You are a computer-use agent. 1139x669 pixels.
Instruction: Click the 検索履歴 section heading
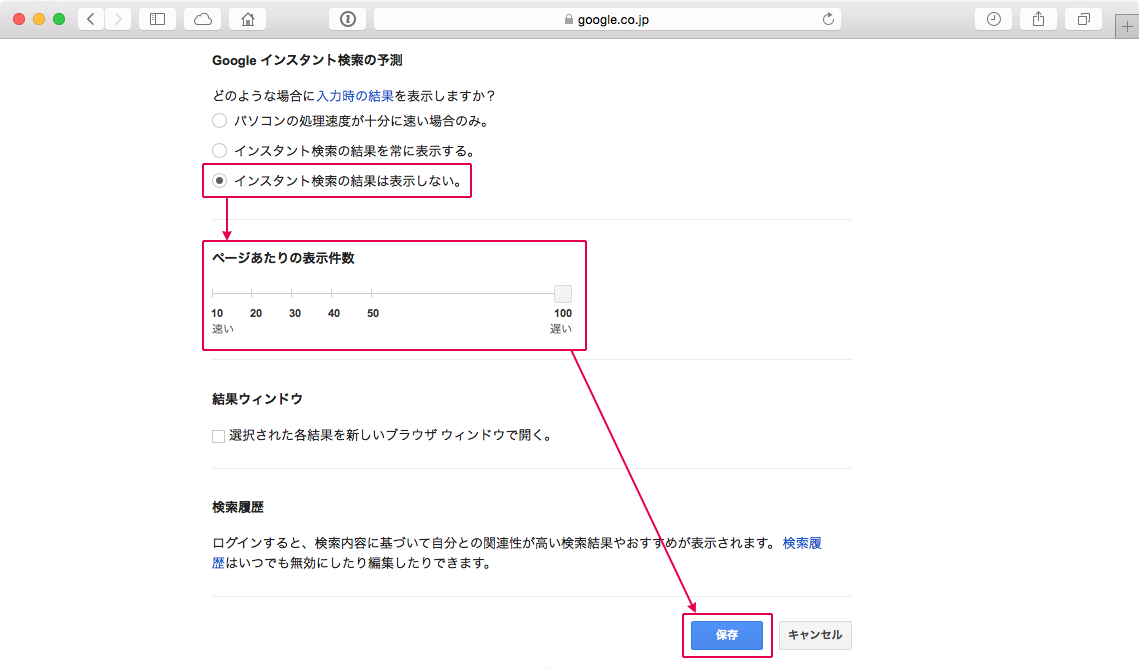[x=238, y=507]
